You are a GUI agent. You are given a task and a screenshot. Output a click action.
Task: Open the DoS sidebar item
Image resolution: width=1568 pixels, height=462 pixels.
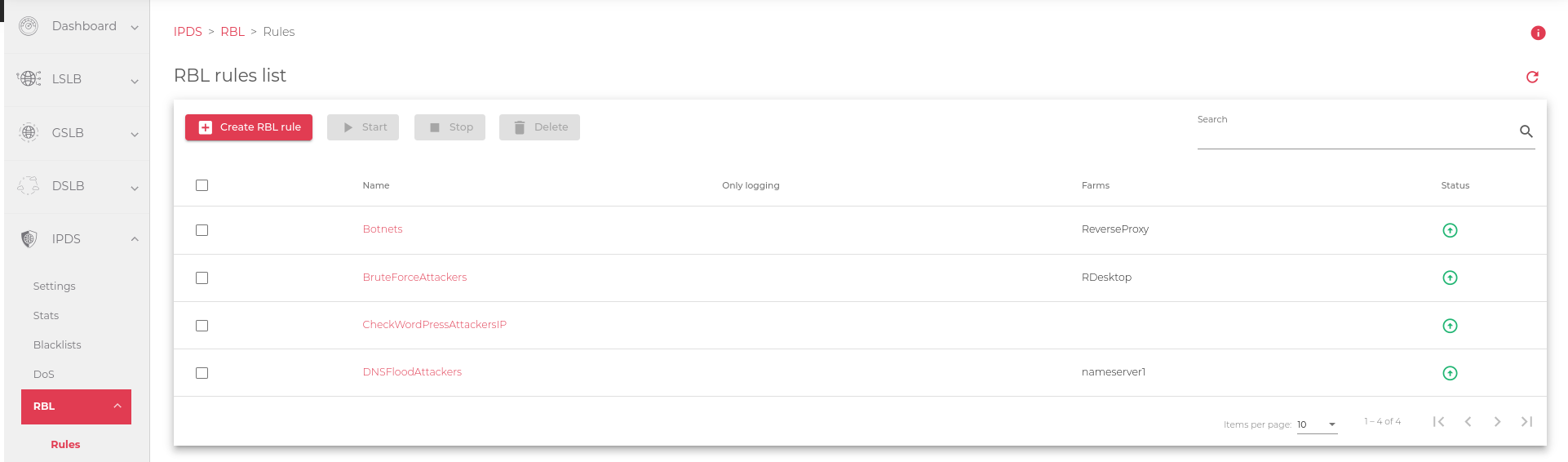click(44, 374)
